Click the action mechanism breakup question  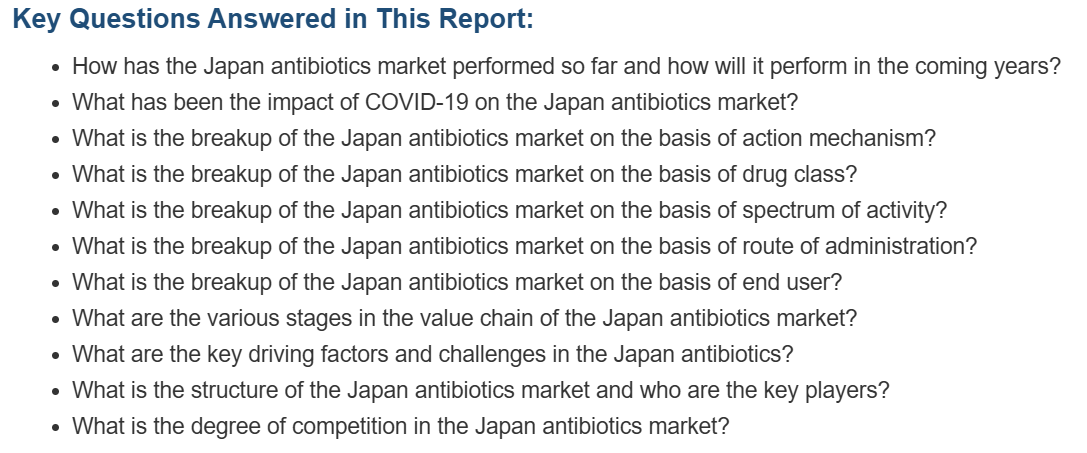[x=504, y=138]
